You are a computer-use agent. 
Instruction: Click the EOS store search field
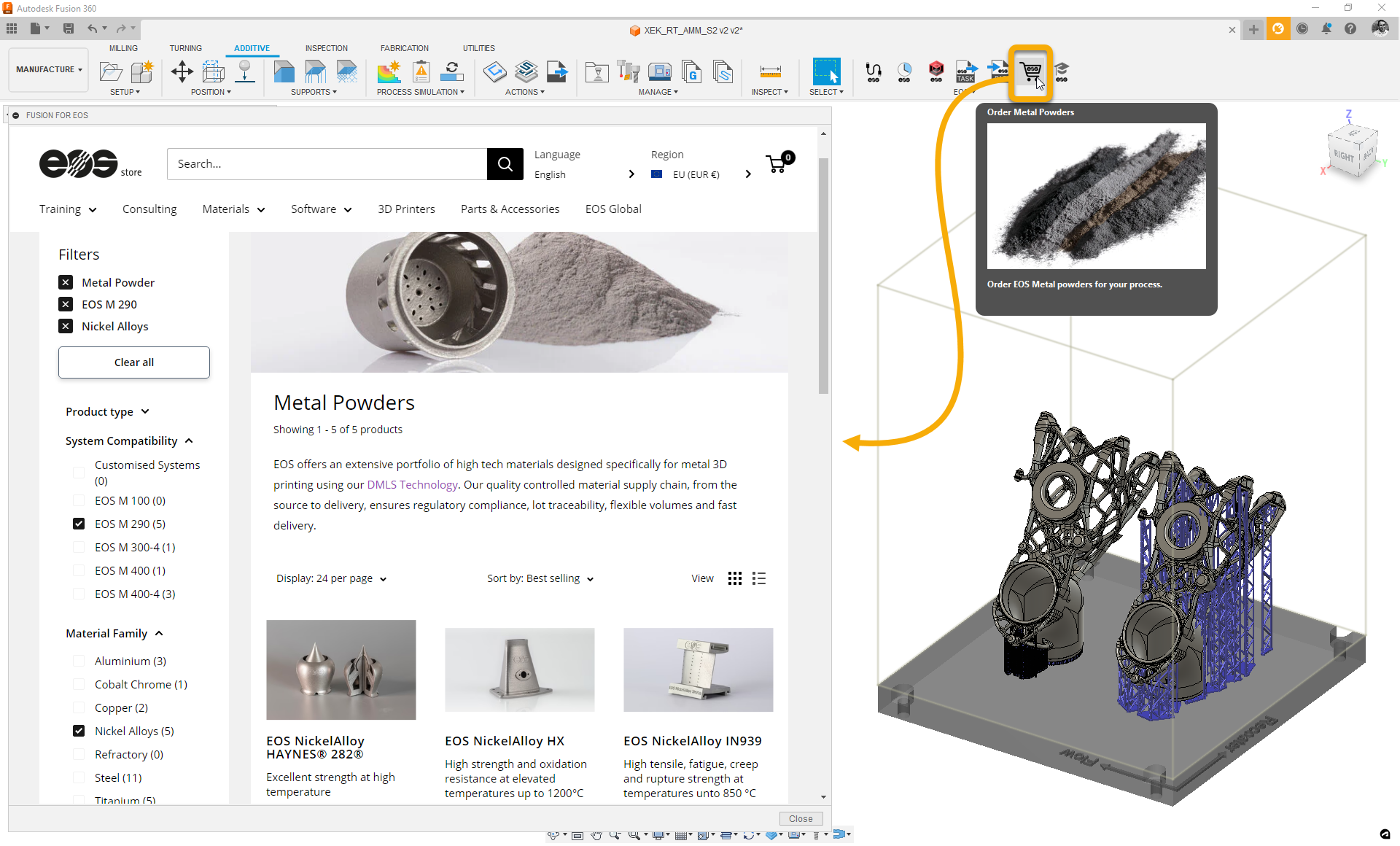coord(327,164)
